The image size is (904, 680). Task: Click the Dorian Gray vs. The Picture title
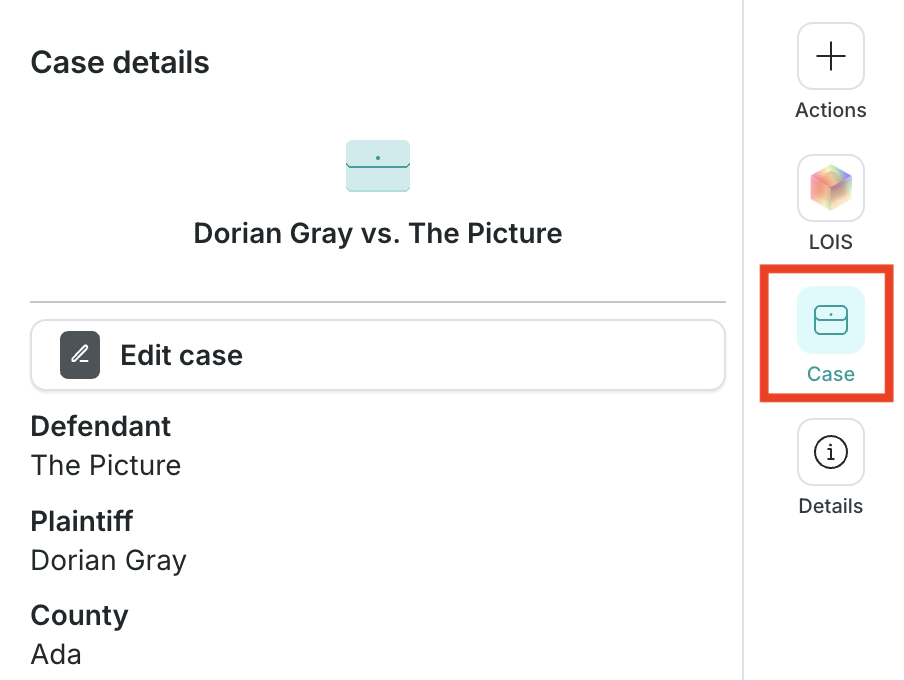(x=378, y=234)
